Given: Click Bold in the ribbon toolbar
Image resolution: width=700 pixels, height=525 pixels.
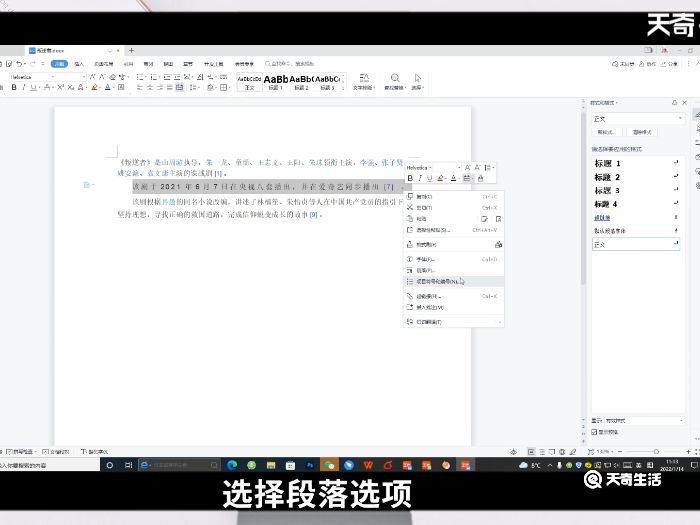Looking at the screenshot, I should pyautogui.click(x=14, y=88).
